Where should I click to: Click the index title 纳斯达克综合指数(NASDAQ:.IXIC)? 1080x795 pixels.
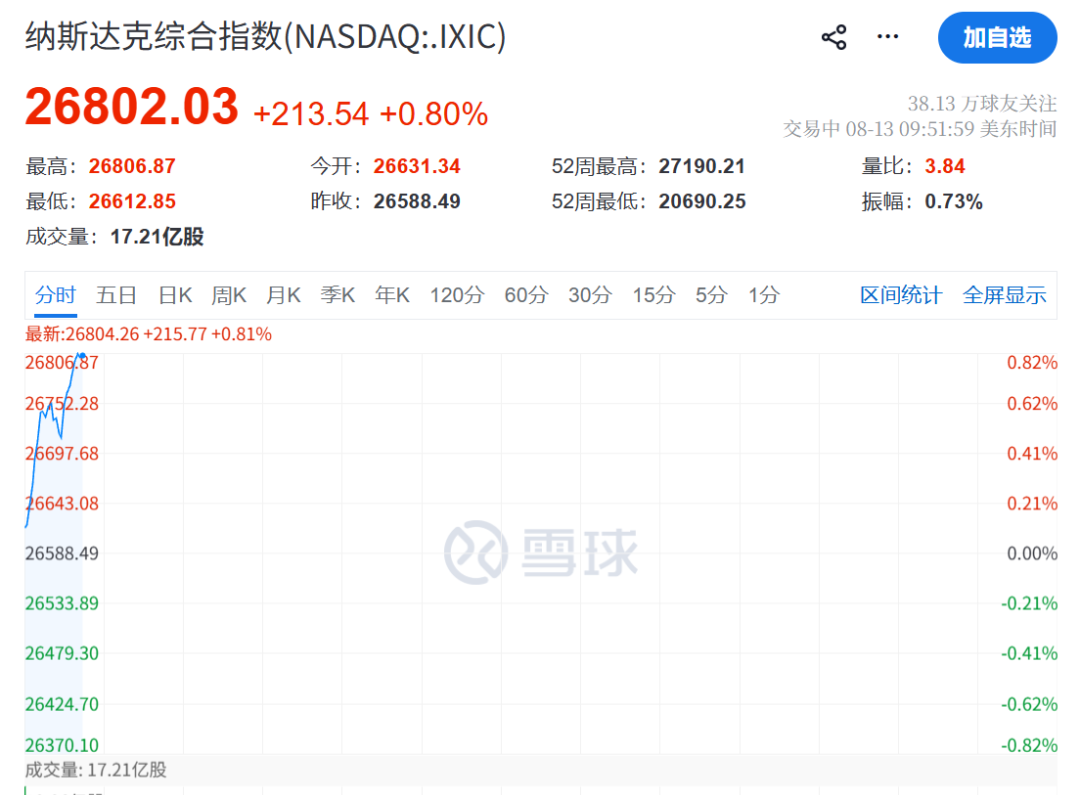(x=266, y=37)
